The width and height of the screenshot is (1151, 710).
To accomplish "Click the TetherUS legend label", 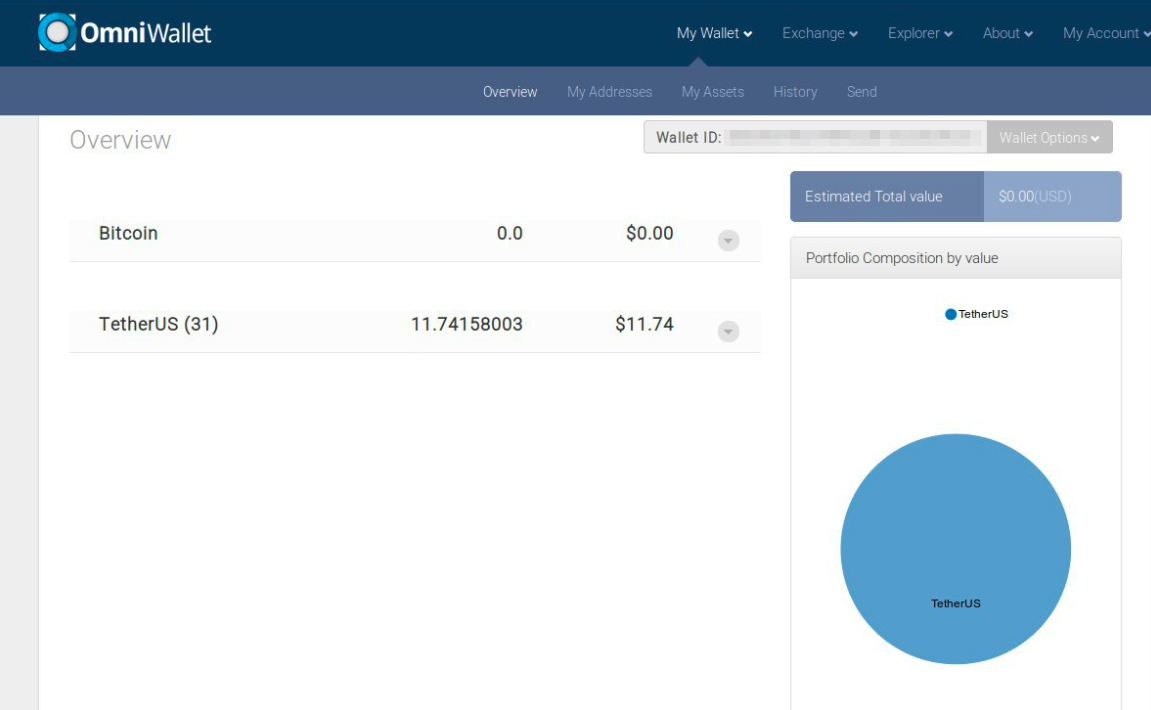I will pos(984,314).
